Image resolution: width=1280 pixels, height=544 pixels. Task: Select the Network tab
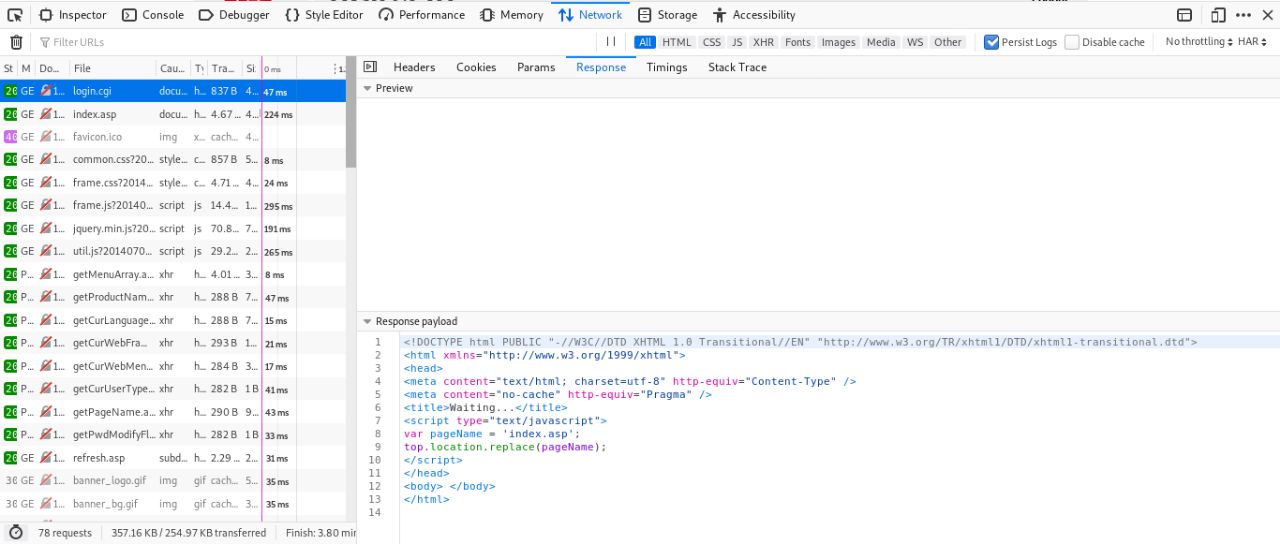pos(590,15)
